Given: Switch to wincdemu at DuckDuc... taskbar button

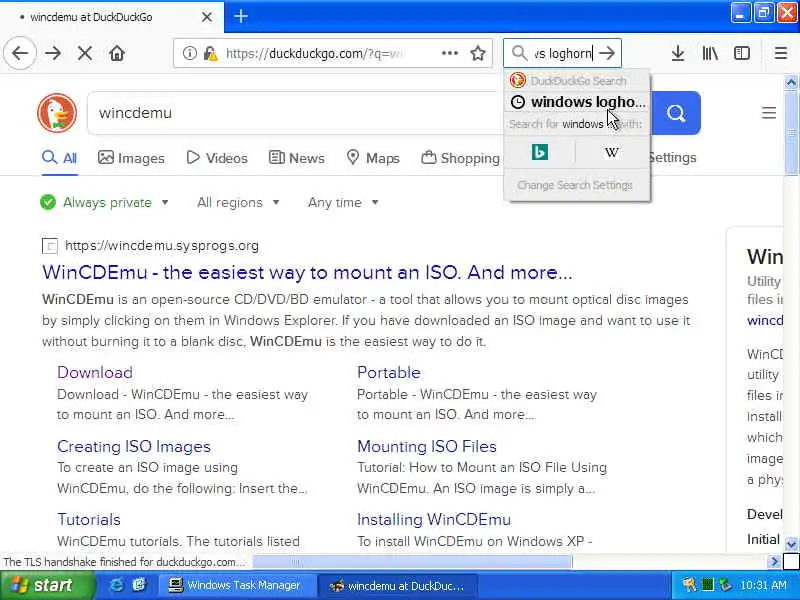Looking at the screenshot, I should pos(398,585).
